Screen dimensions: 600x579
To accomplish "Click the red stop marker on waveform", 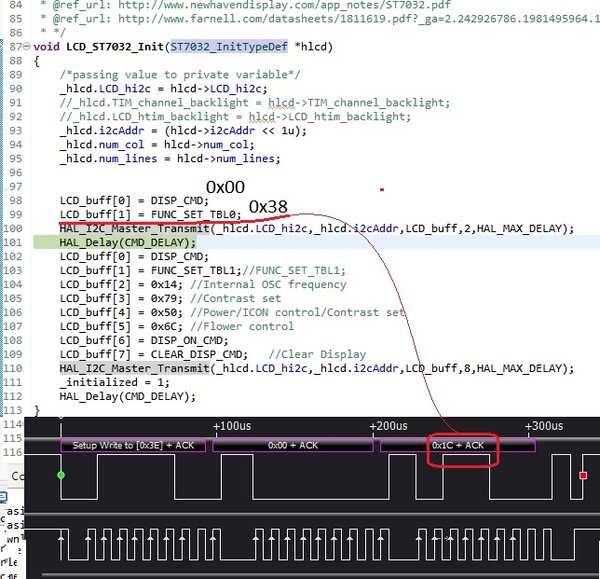I will click(x=583, y=475).
